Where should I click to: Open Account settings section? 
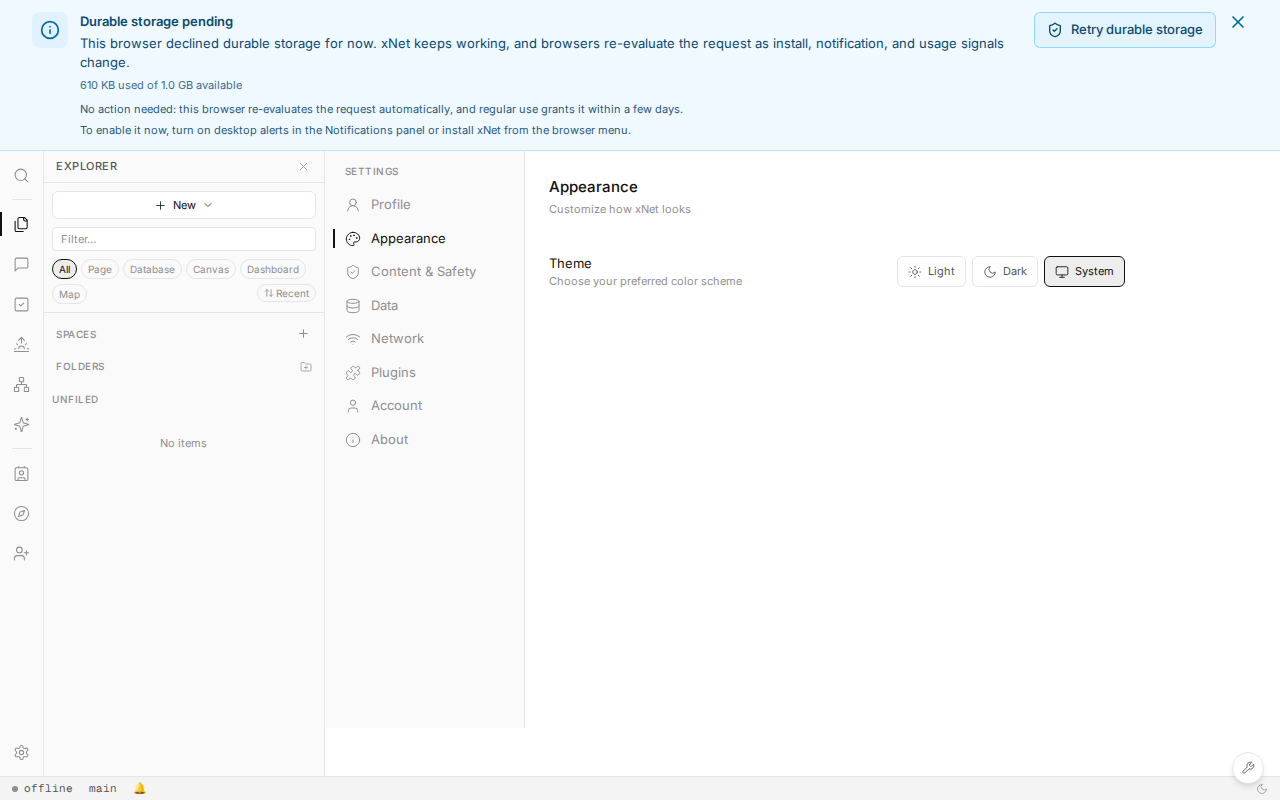point(427,406)
